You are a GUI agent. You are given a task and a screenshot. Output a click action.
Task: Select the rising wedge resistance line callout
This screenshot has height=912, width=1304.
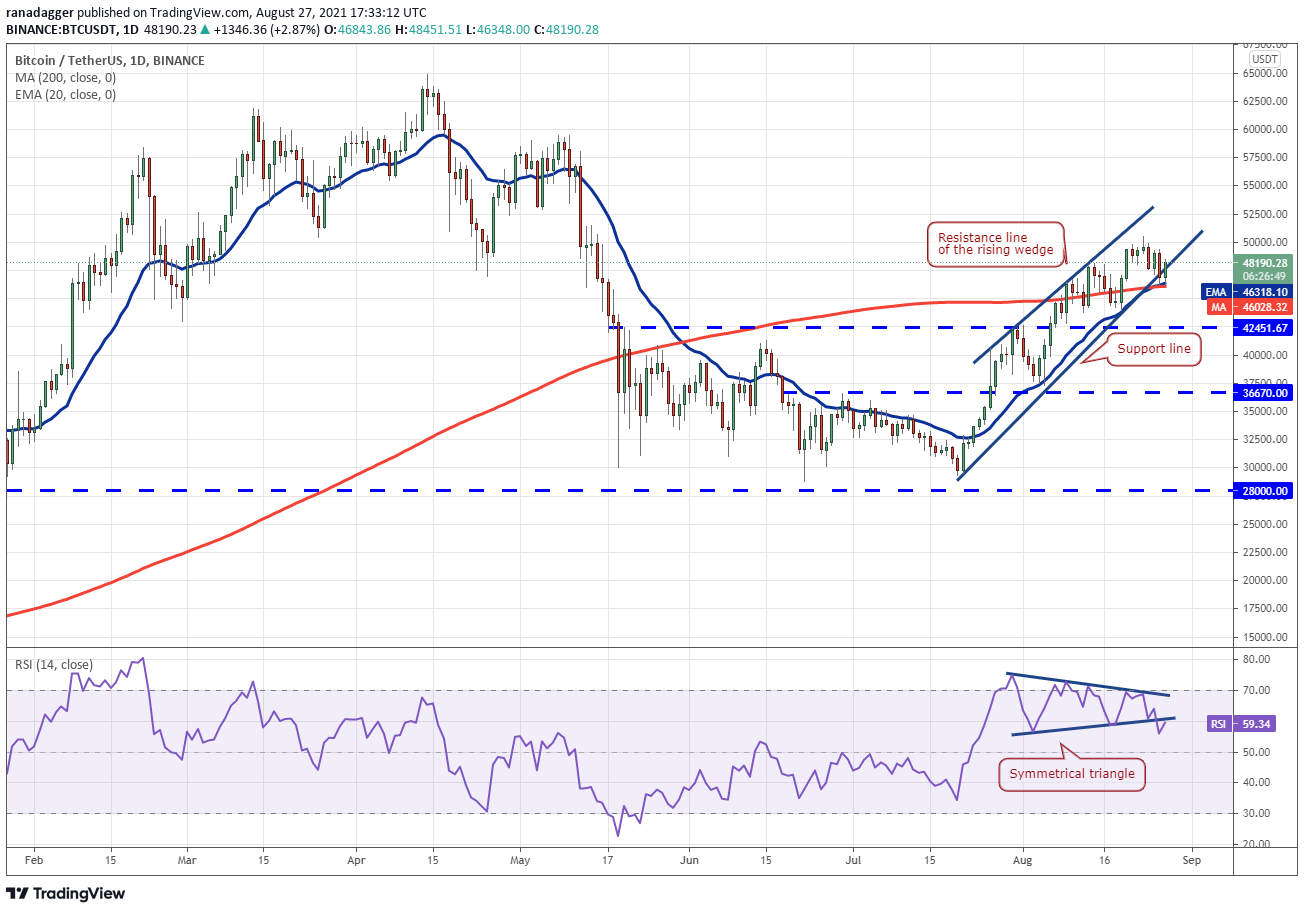[x=995, y=243]
